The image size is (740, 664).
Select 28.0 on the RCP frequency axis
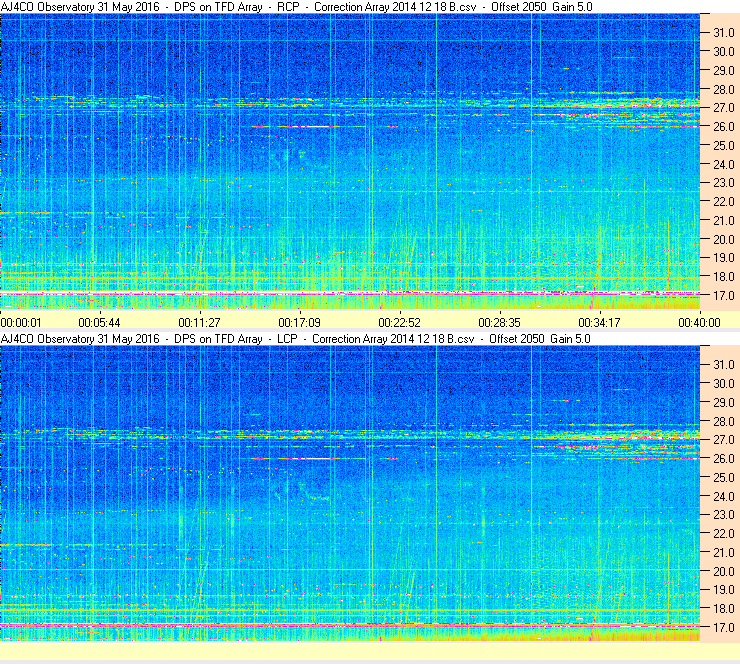pyautogui.click(x=723, y=90)
